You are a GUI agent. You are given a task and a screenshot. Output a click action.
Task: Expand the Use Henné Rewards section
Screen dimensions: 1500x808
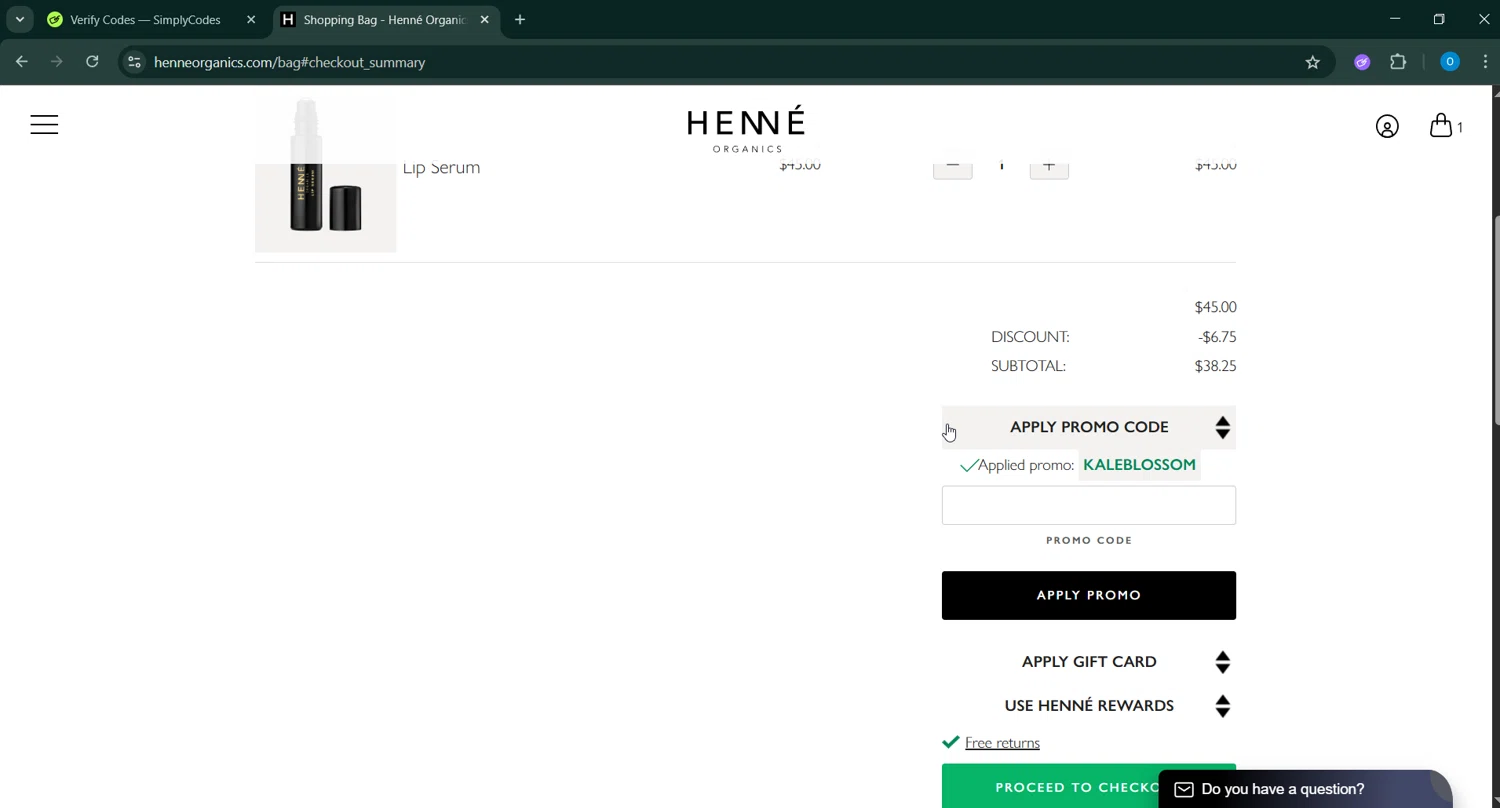pos(1089,706)
